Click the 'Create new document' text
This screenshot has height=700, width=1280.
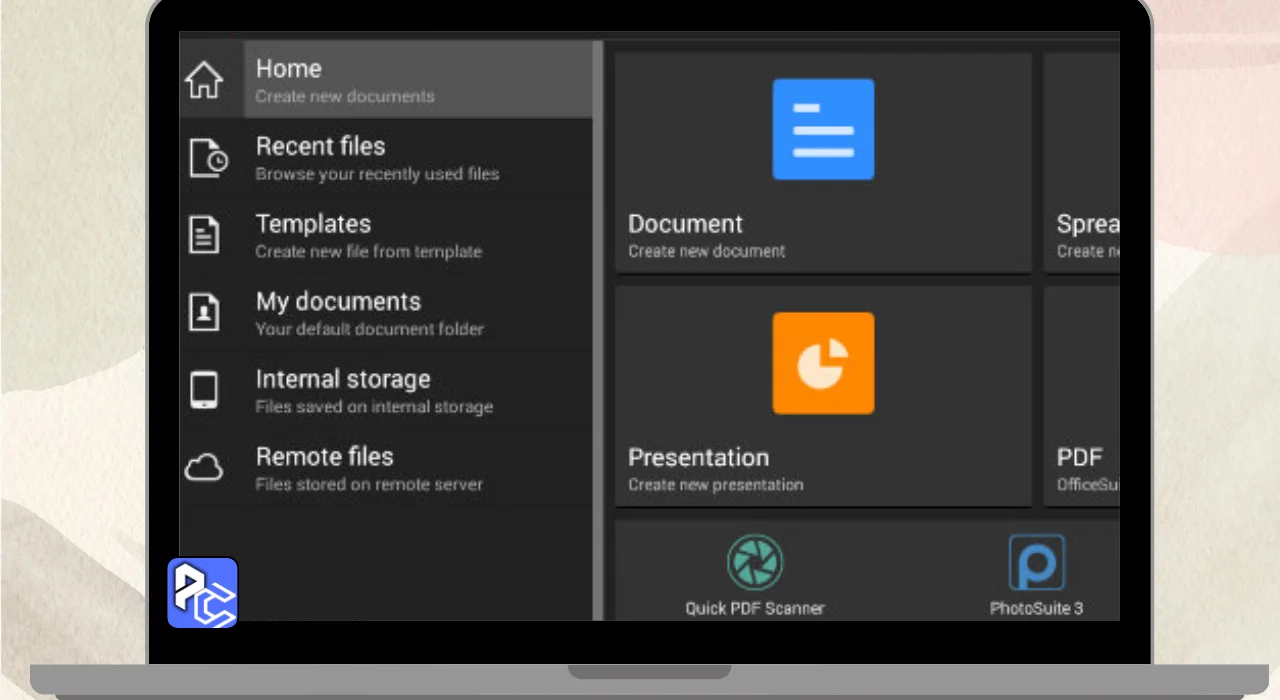(706, 251)
